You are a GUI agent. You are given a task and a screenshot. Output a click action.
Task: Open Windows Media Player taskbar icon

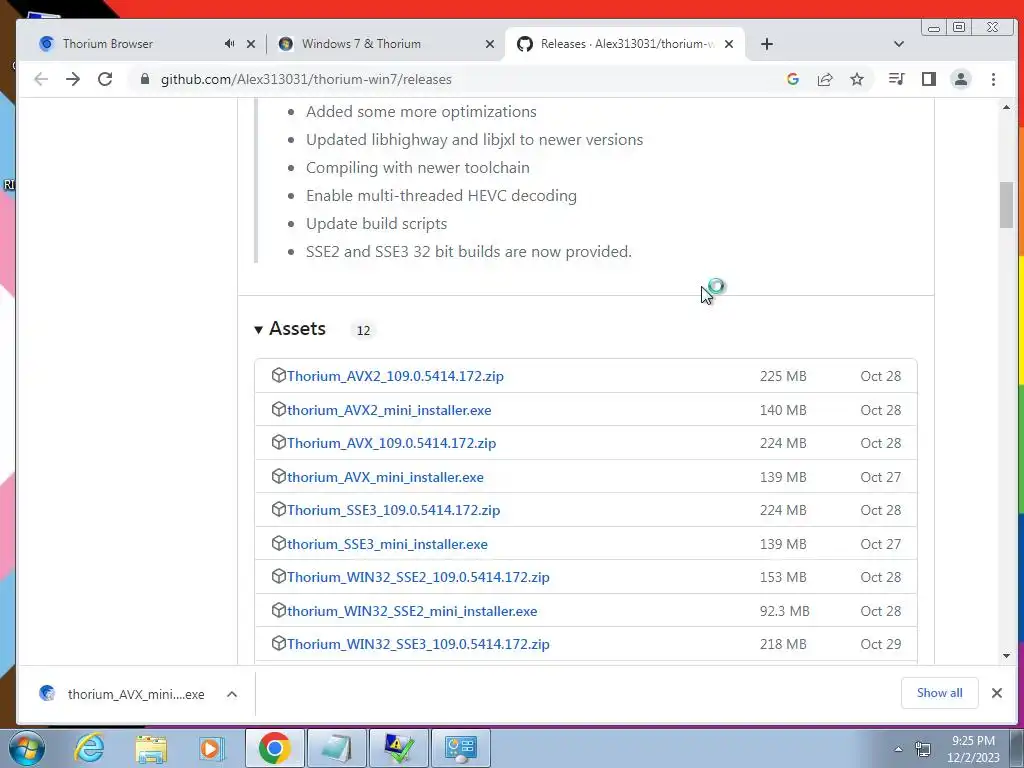click(211, 748)
